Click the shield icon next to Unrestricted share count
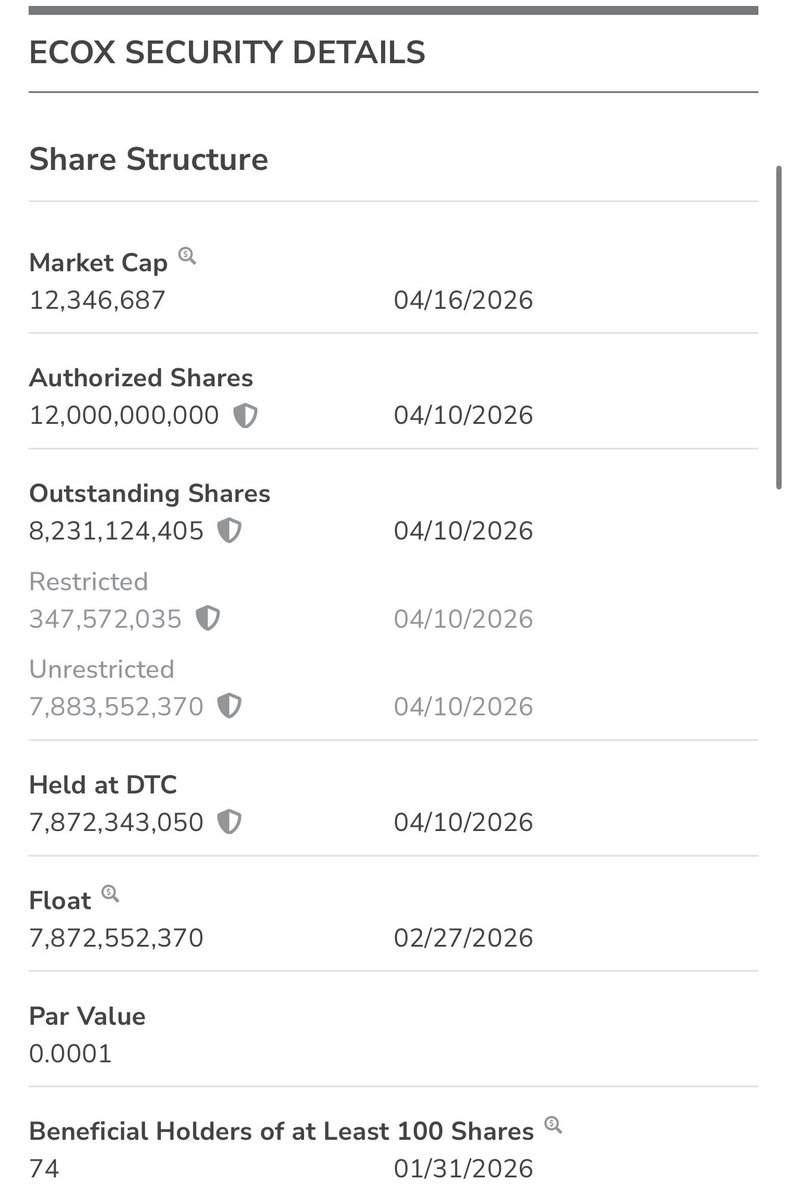Screen dimensions: 787x1200 [230, 707]
